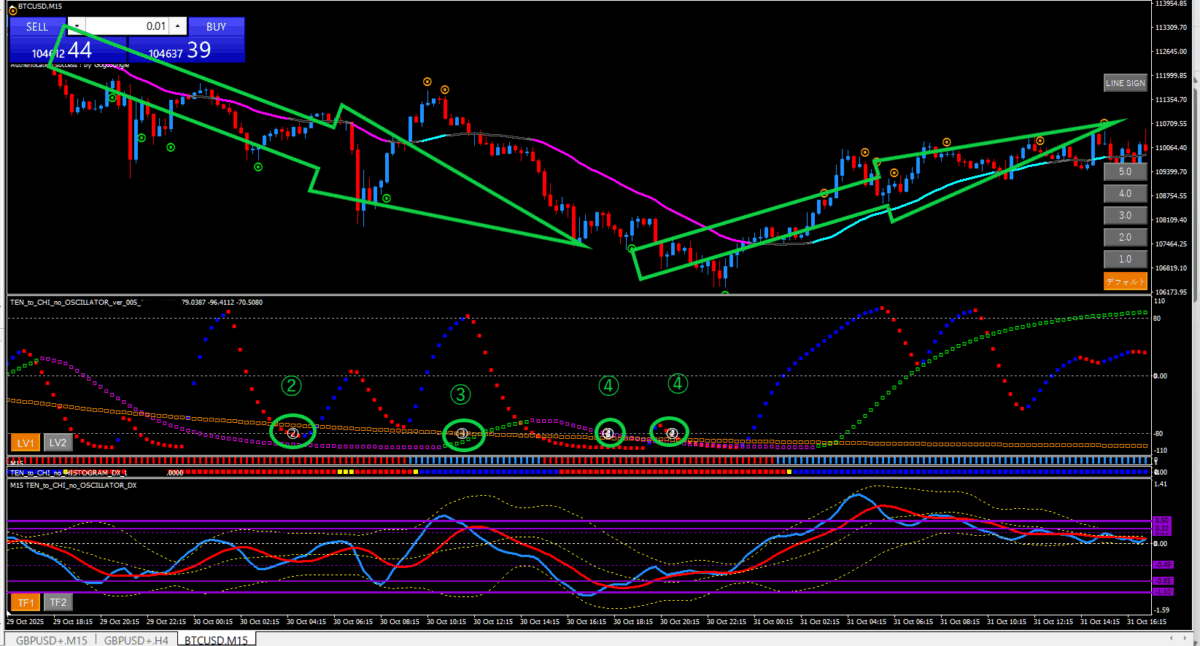The image size is (1200, 646).
Task: Click the green circled number 2 marker
Action: pyautogui.click(x=291, y=385)
